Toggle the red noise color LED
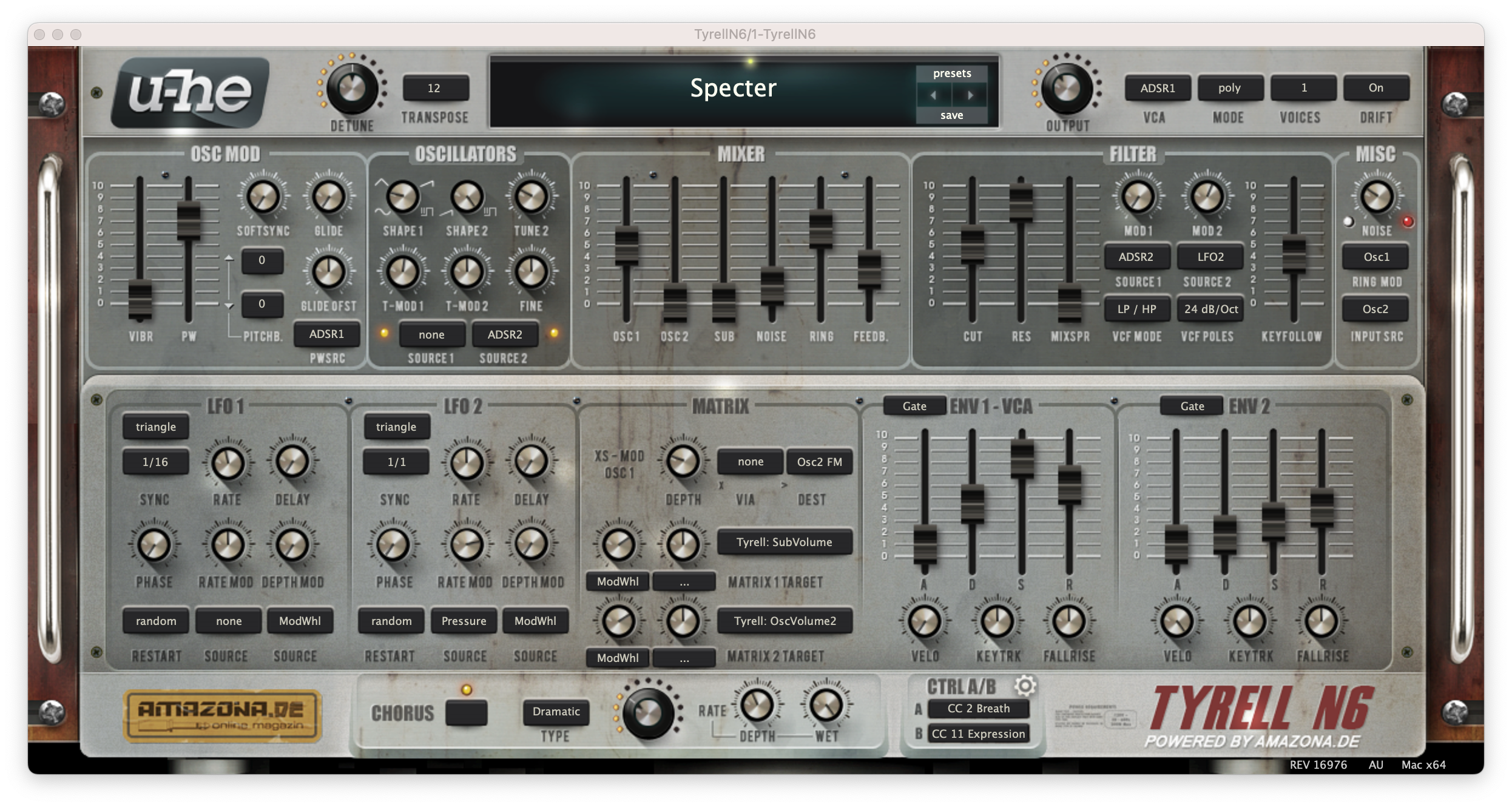Viewport: 1512px width, 807px height. point(1408,222)
